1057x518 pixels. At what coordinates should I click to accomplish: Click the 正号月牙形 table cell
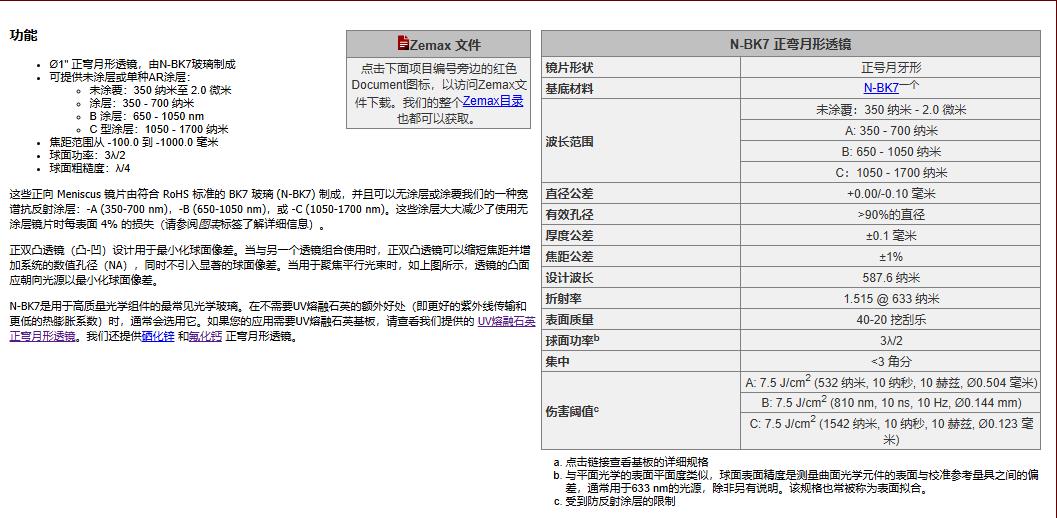(890, 68)
